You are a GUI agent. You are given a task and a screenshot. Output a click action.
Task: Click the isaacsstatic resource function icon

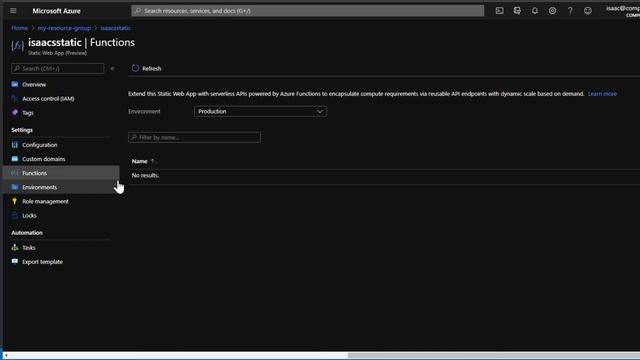click(17, 46)
